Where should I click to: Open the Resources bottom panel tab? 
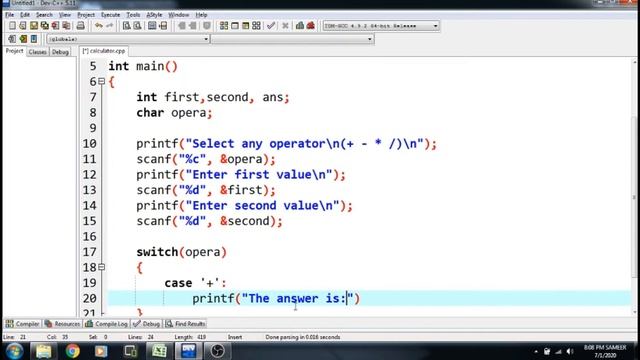pyautogui.click(x=62, y=324)
